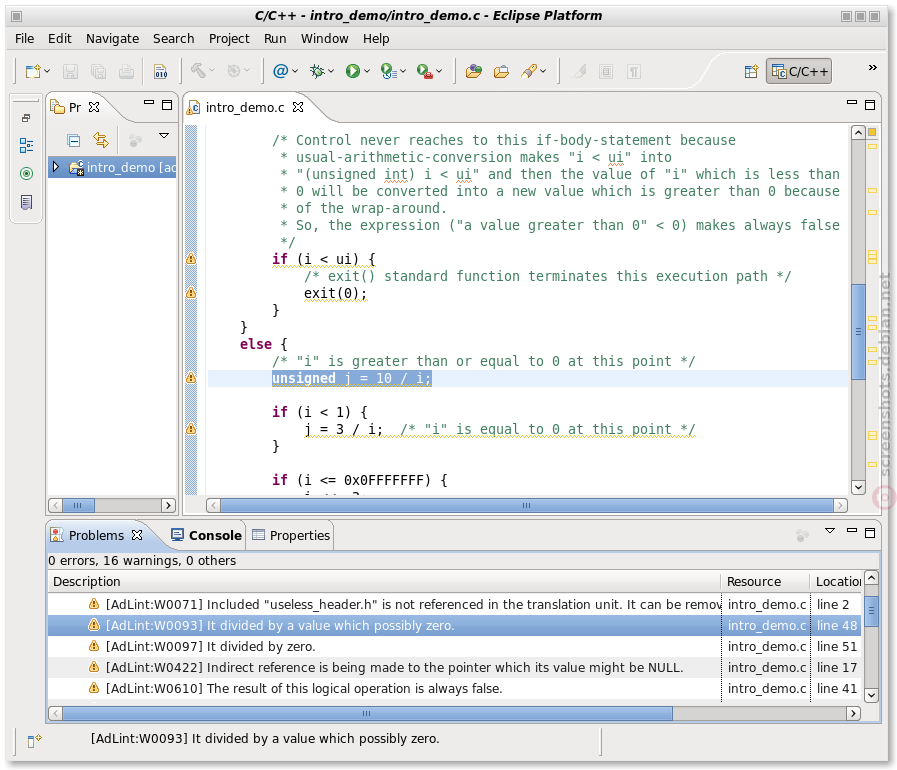Open Problems view menu triangle
This screenshot has width=897, height=770.
tap(830, 531)
